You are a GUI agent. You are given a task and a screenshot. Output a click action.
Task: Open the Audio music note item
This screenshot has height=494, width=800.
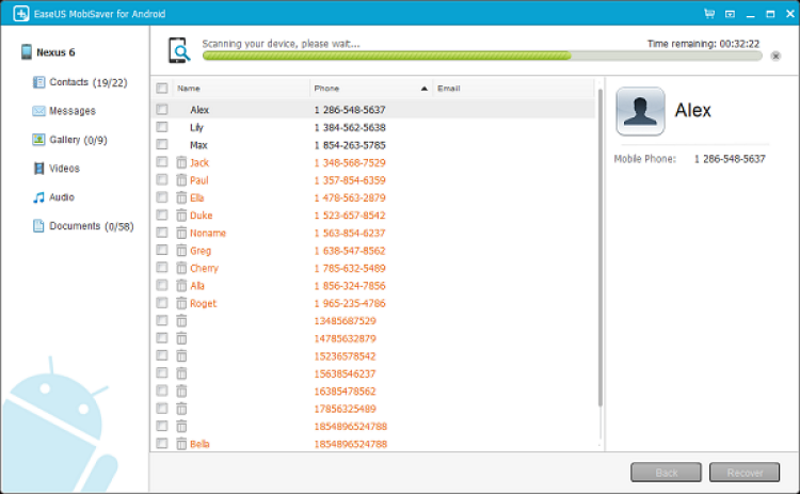[54, 197]
